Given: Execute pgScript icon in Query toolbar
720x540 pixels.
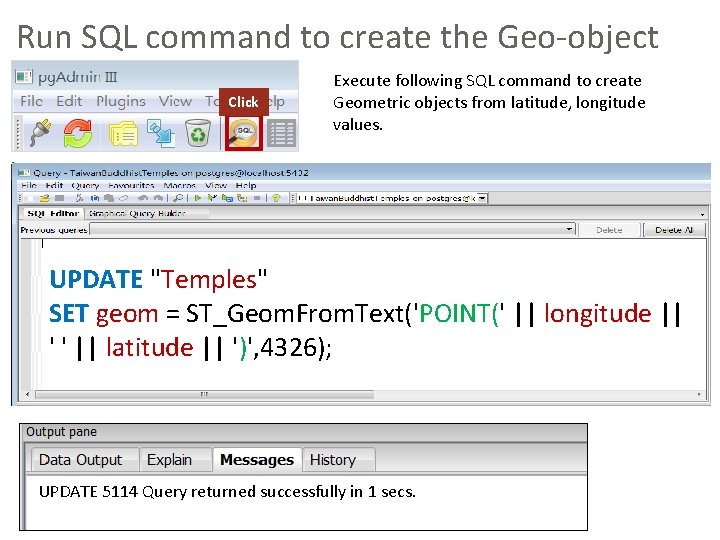Looking at the screenshot, I should click(212, 198).
